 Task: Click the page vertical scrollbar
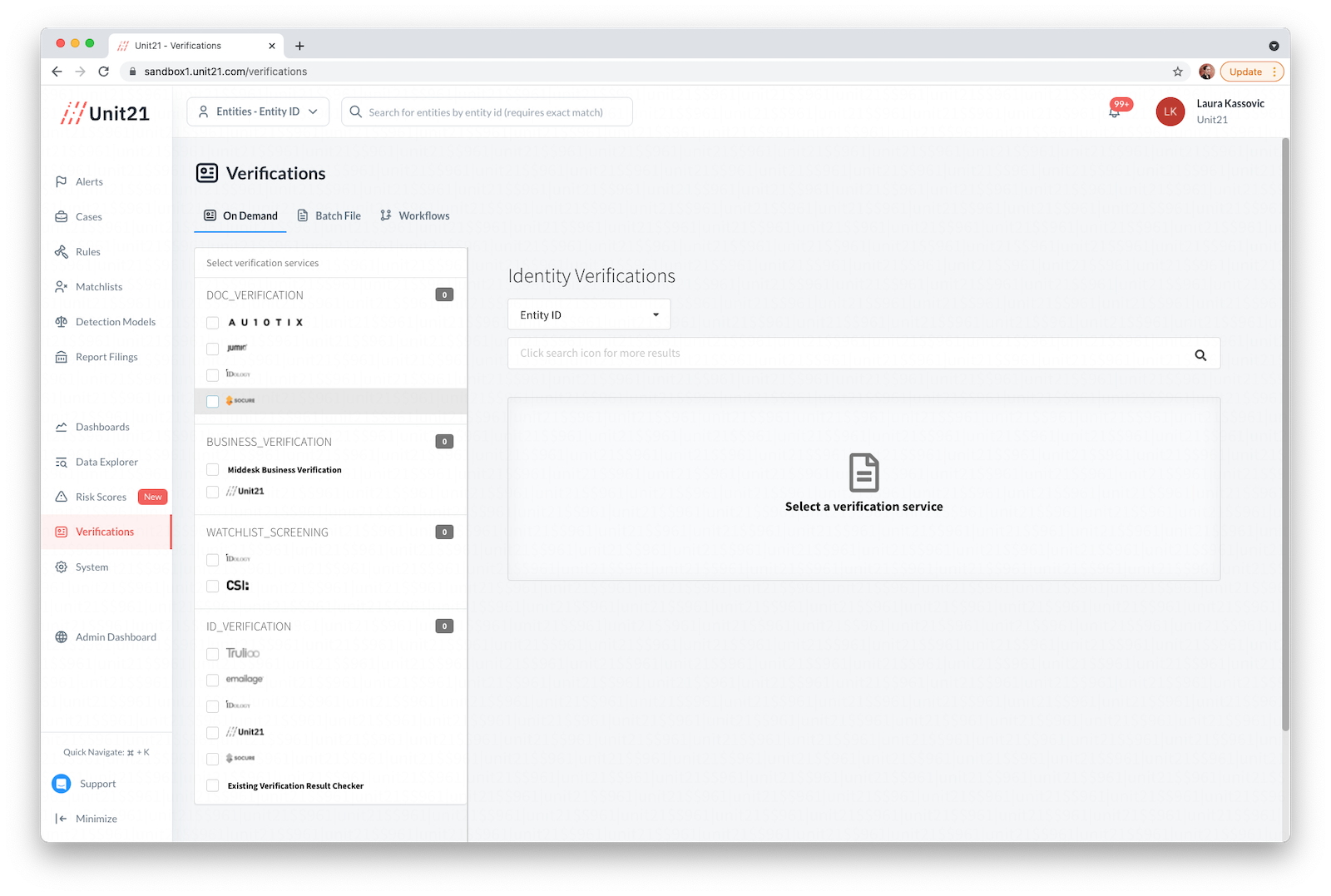1285,434
